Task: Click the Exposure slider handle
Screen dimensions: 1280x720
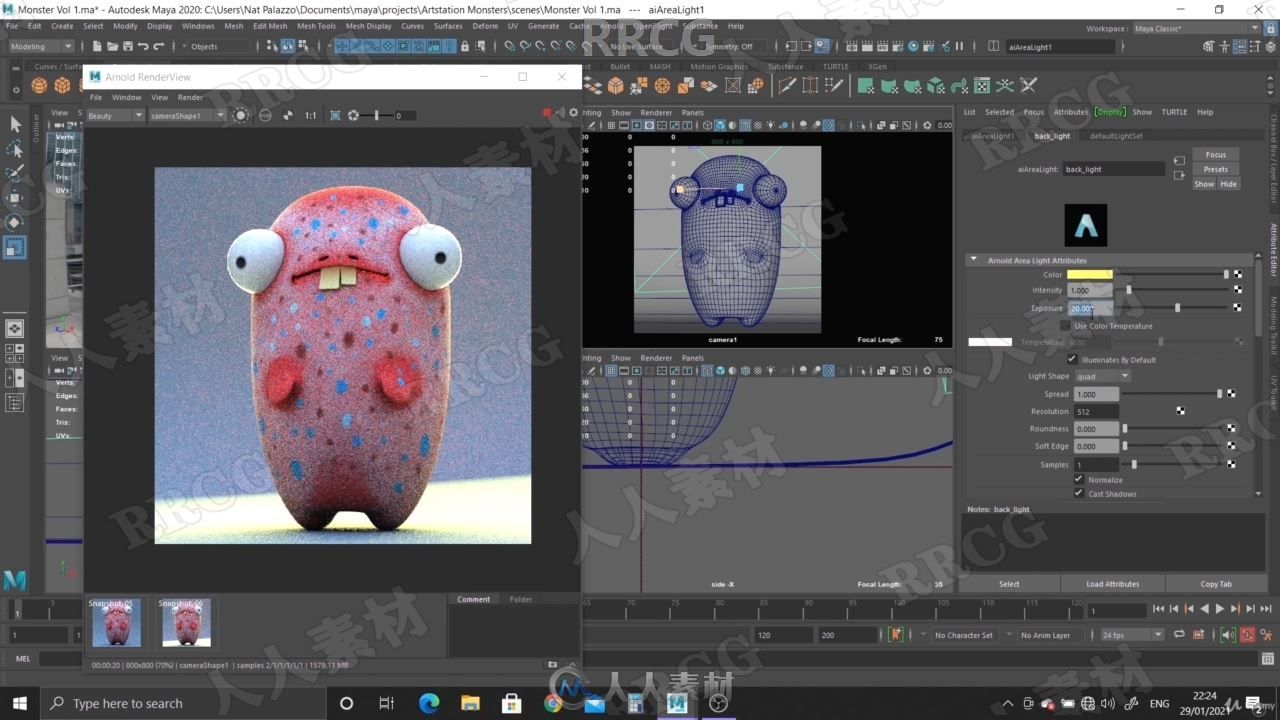Action: [1177, 308]
